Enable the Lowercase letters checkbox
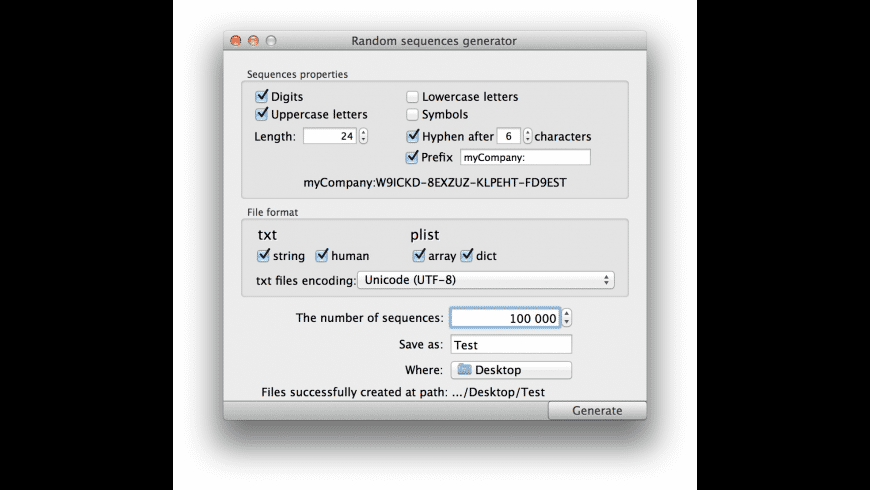This screenshot has height=490, width=870. click(x=412, y=97)
